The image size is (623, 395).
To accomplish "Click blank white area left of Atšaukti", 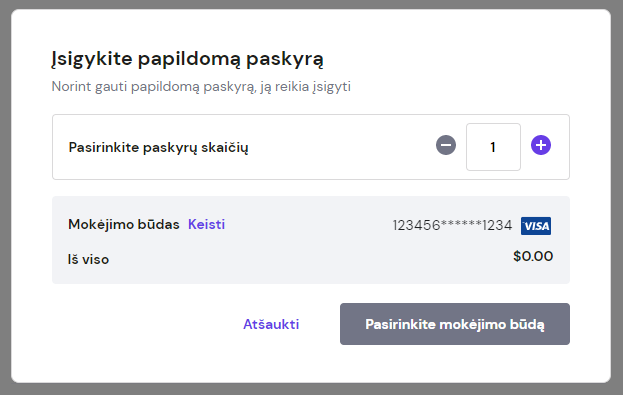I will pyautogui.click(x=139, y=324).
